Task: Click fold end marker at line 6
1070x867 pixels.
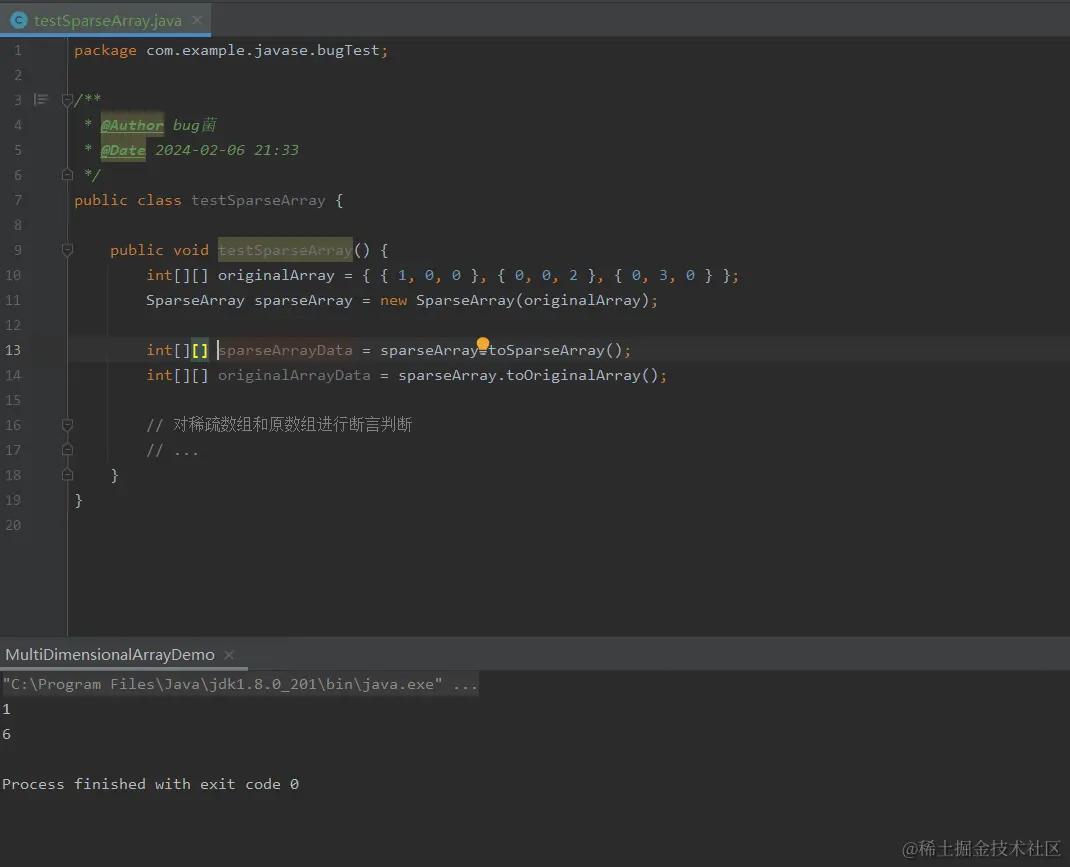Action: tap(67, 175)
